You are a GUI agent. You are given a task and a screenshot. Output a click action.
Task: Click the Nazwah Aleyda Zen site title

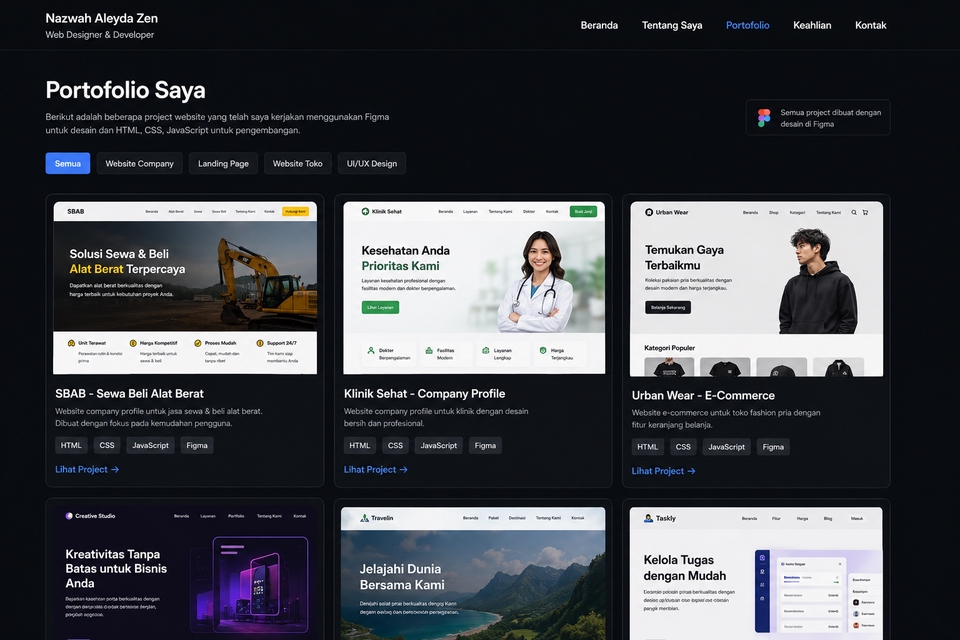click(x=102, y=18)
